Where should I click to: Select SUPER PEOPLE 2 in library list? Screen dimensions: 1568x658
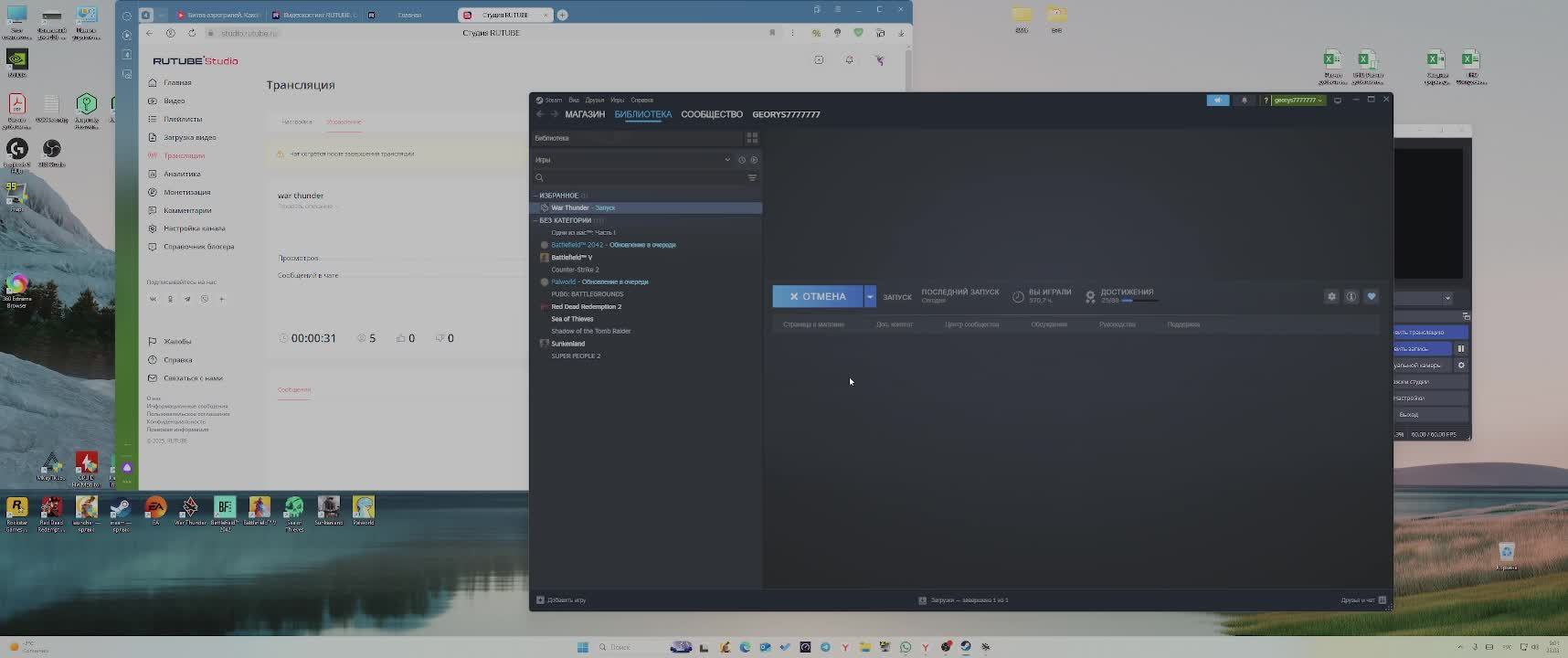pyautogui.click(x=646, y=356)
